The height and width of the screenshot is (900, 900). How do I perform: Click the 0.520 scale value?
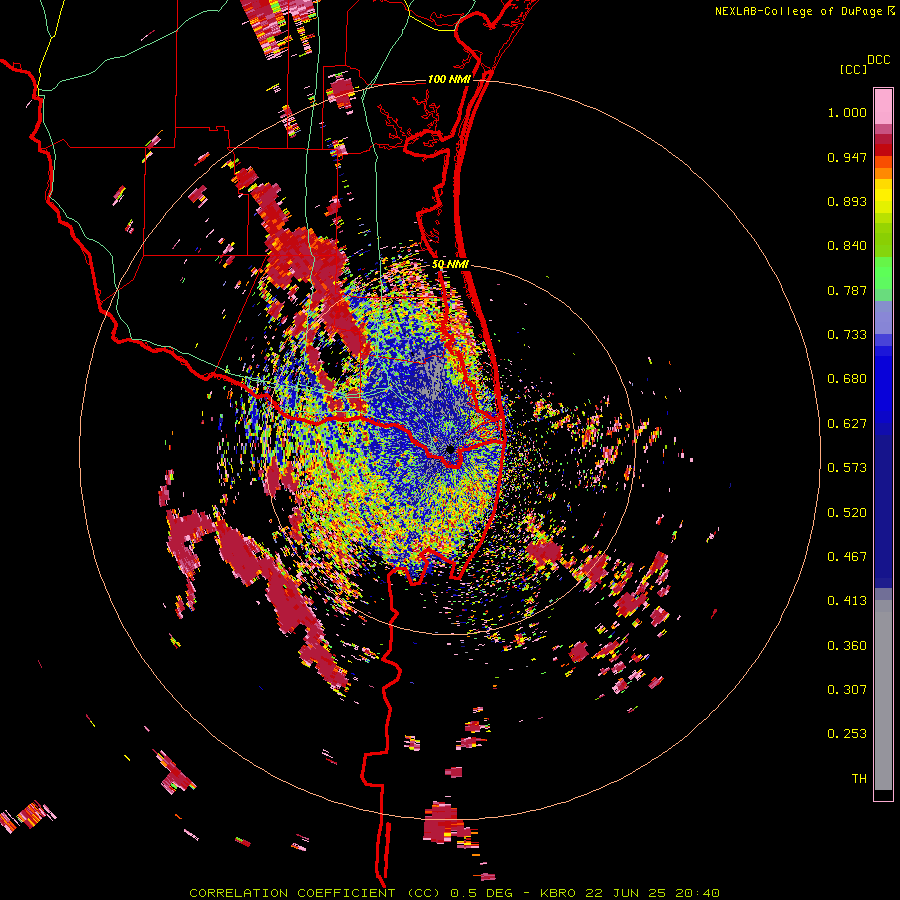[x=847, y=513]
